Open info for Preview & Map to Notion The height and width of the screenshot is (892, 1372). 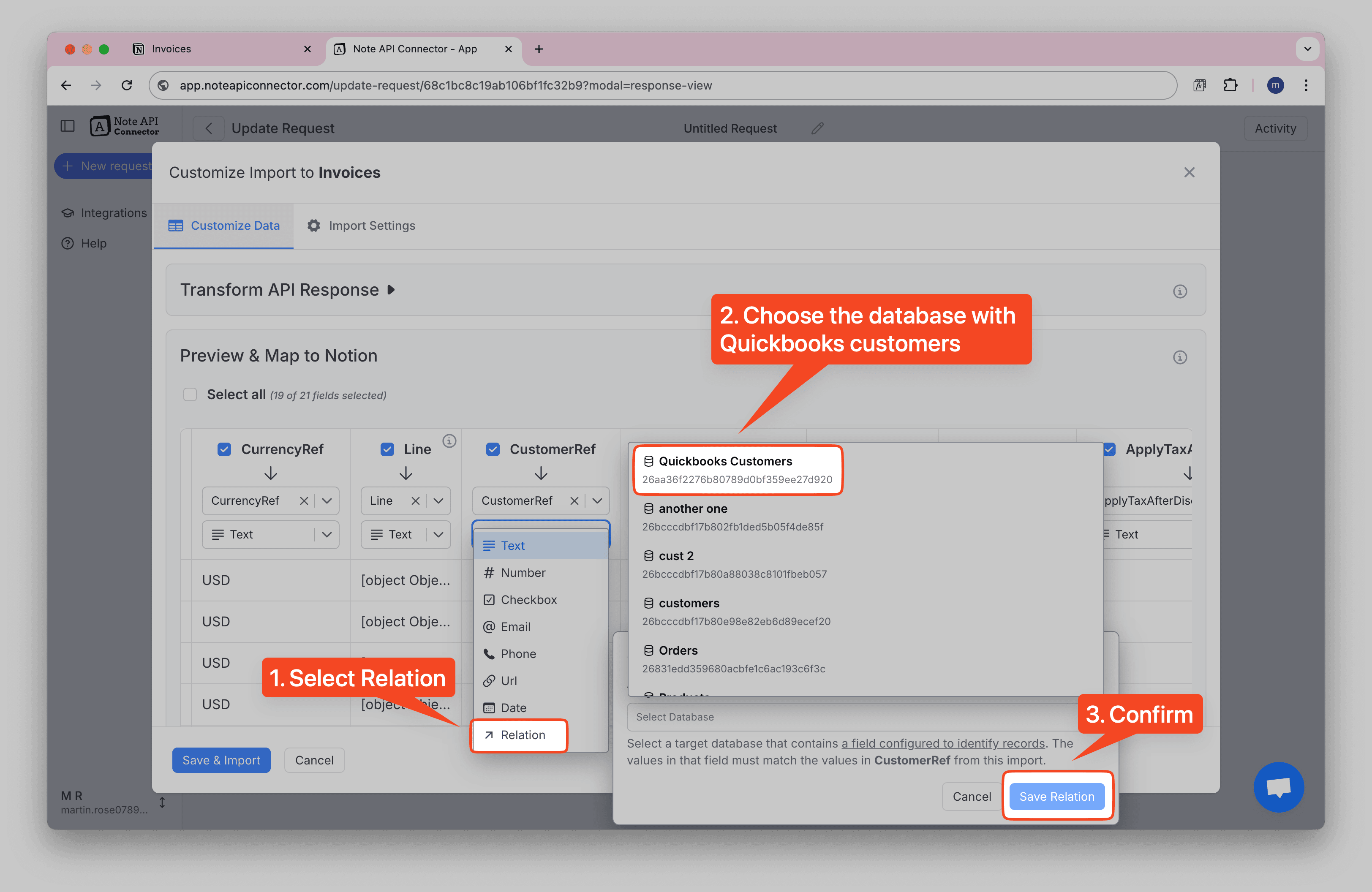[x=1180, y=357]
